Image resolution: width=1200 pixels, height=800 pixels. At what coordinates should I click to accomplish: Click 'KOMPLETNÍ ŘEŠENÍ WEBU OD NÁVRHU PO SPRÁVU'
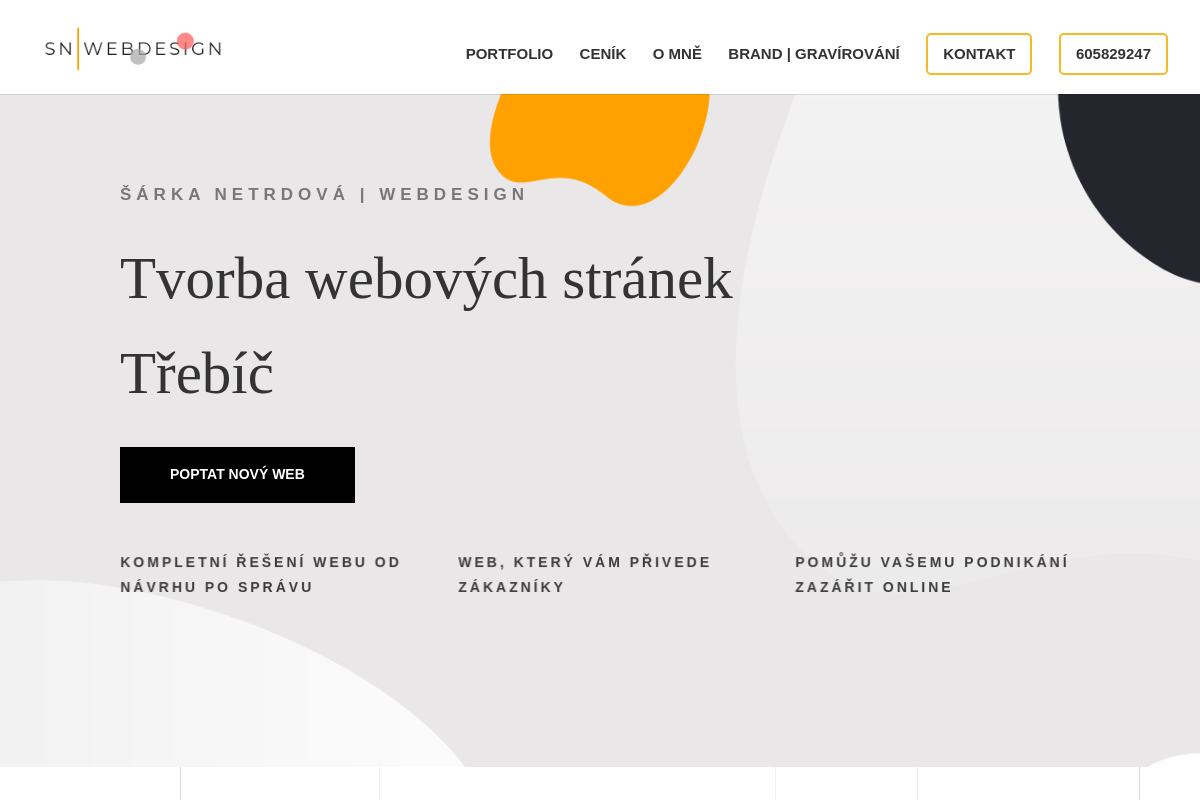coord(260,574)
